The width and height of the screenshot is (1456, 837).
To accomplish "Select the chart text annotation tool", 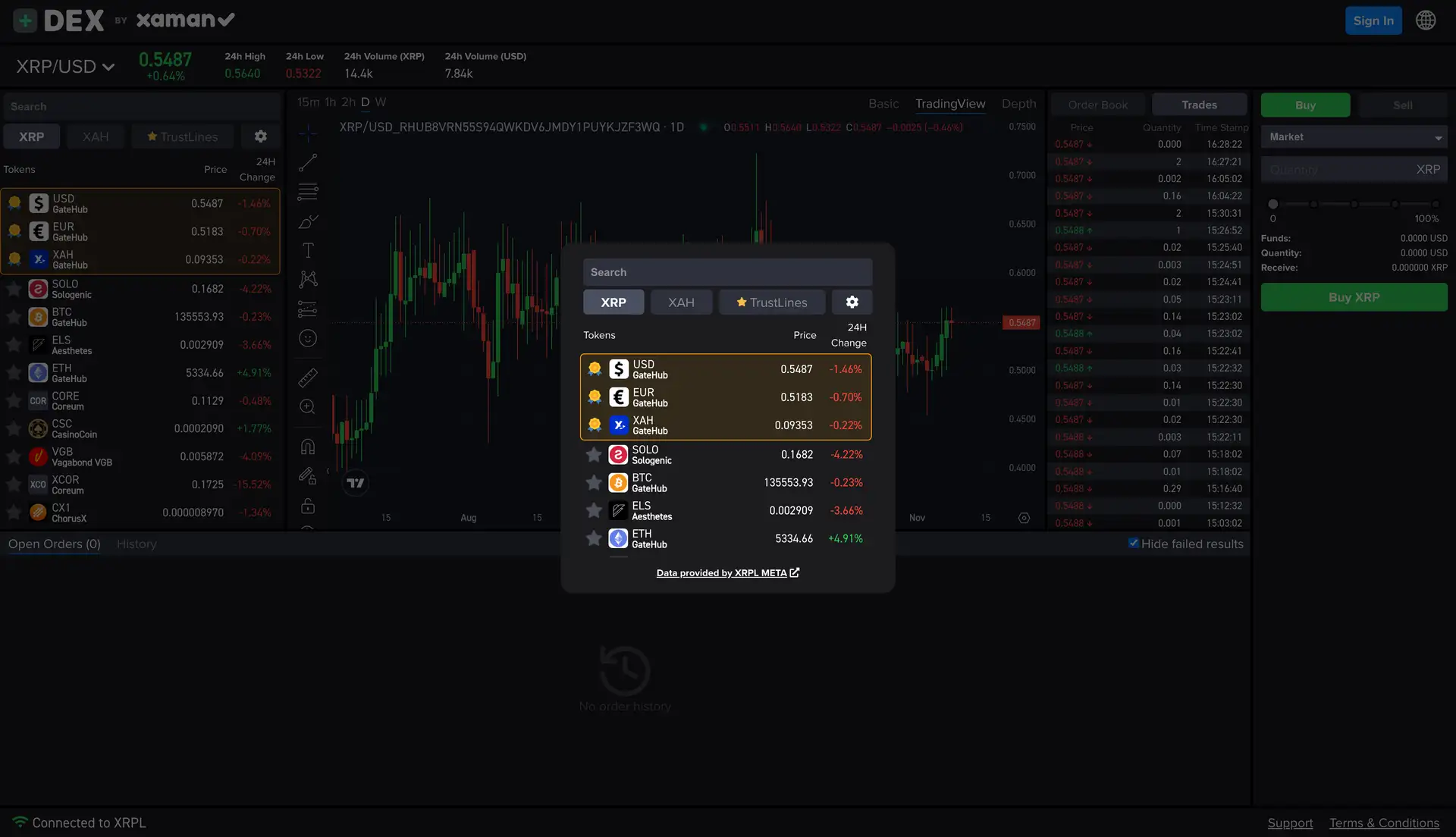I will [x=307, y=251].
